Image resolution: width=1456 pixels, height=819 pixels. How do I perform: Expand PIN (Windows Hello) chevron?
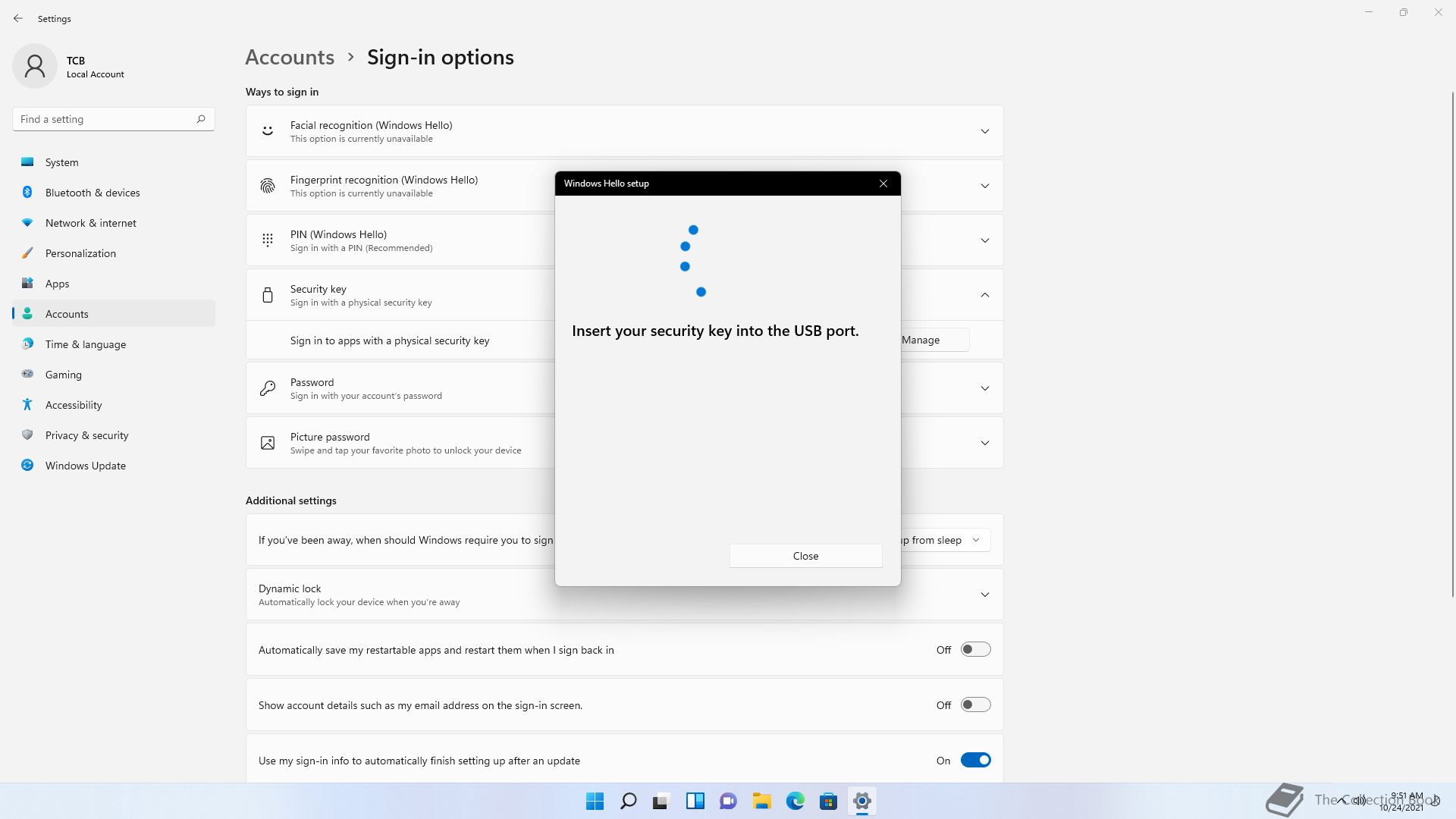click(985, 240)
